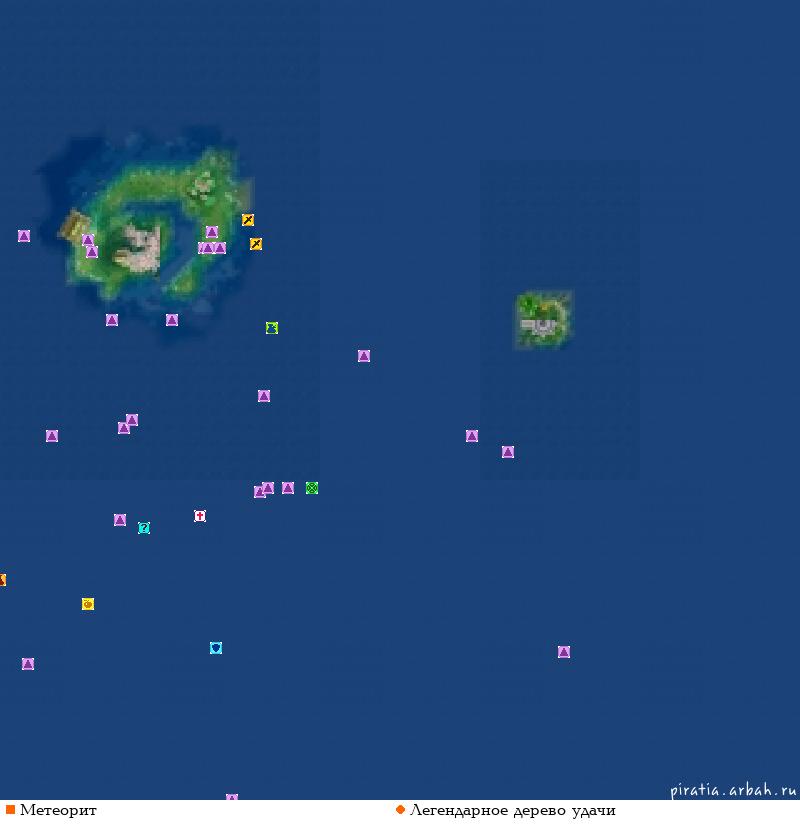Viewport: 800px width, 830px height.
Task: Select purple marker just left of question mark
Action: pos(120,520)
